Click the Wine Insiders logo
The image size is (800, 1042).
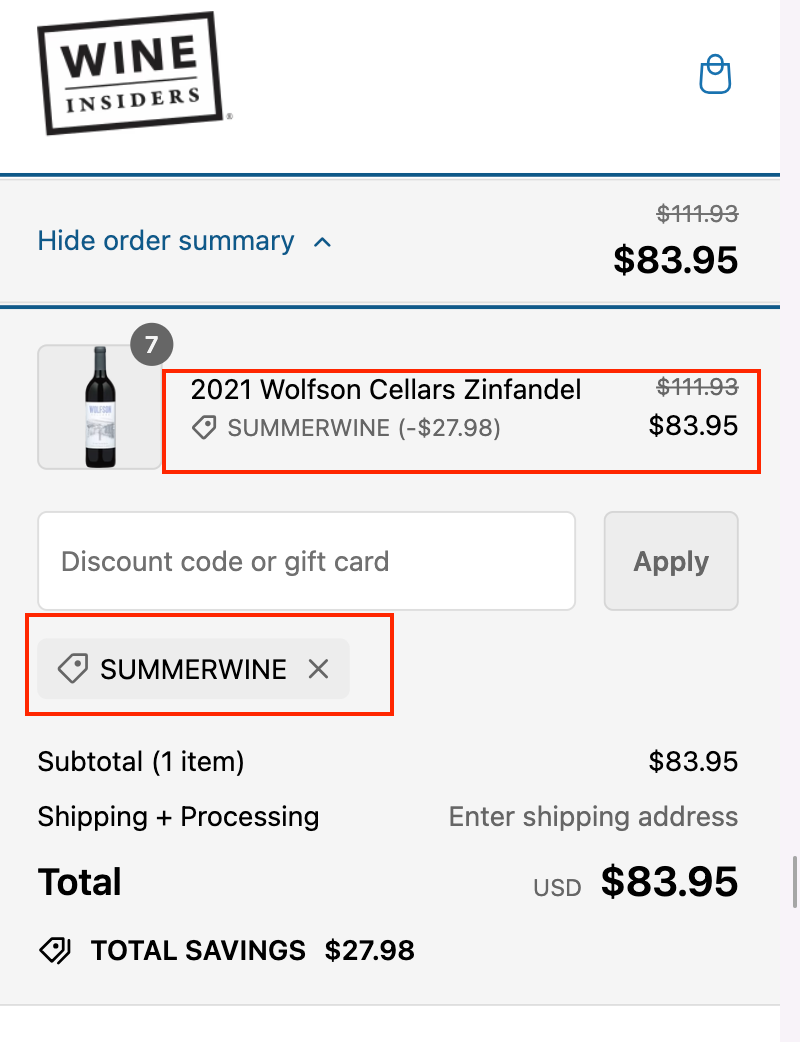click(x=128, y=73)
